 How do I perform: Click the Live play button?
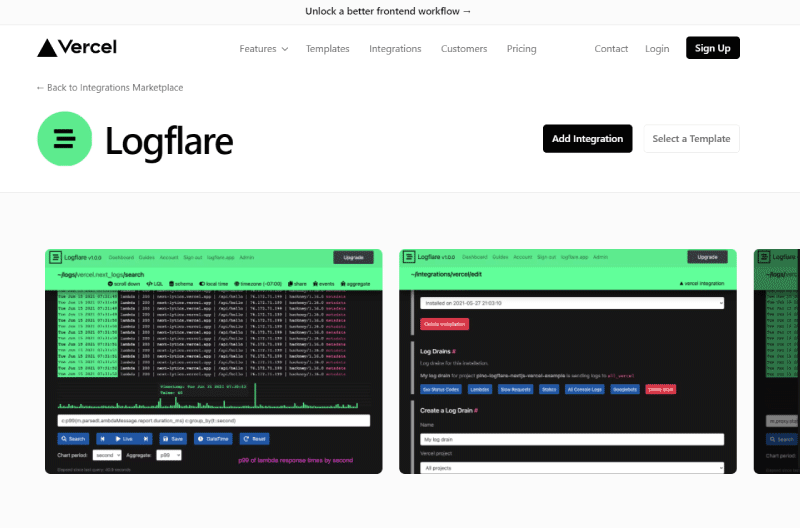tap(124, 439)
